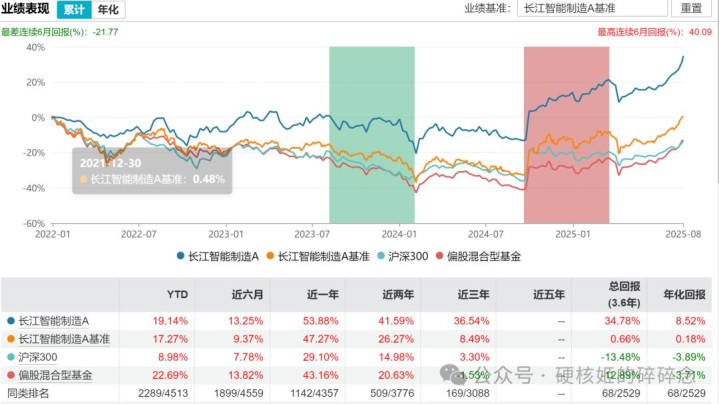Viewport: 719px width, 404px height.
Task: Click the 2021-12-30 chart tooltip
Action: 151,169
